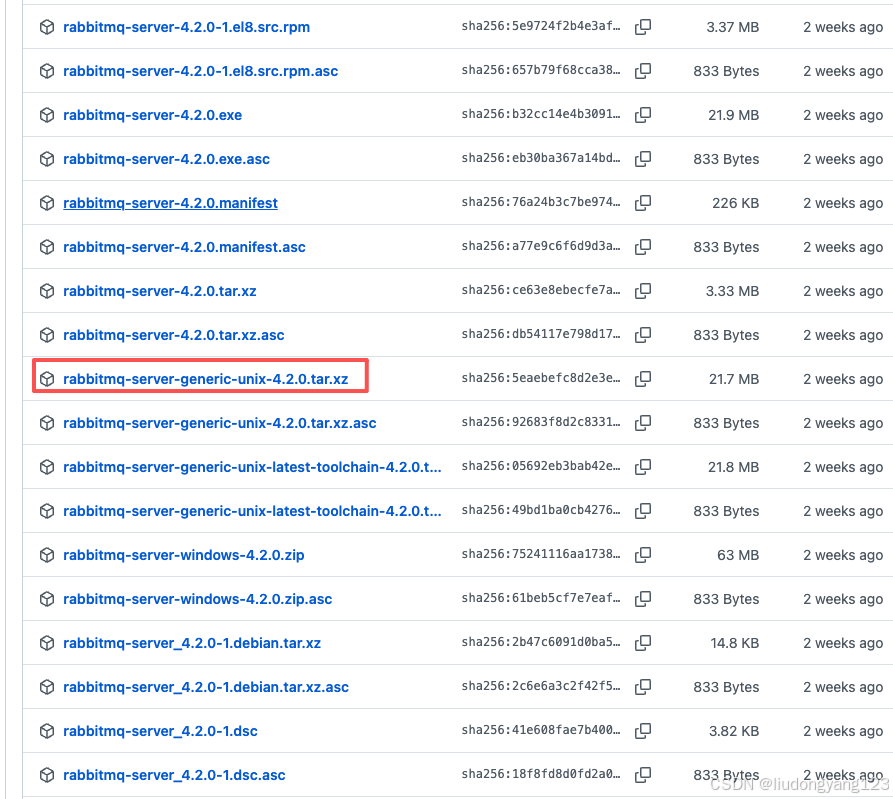
Task: Copy checksum of generic-unix-4.2.0.tar.xz
Action: pyautogui.click(x=643, y=379)
